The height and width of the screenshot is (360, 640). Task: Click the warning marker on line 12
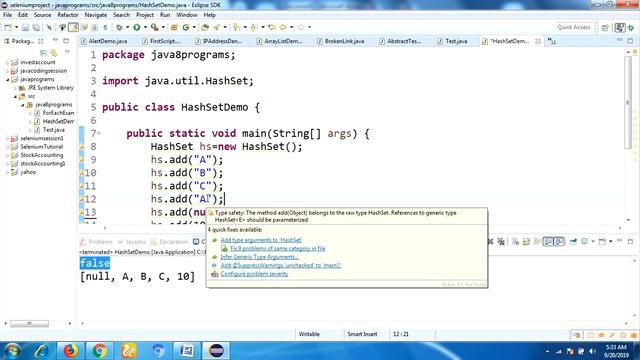(x=82, y=199)
